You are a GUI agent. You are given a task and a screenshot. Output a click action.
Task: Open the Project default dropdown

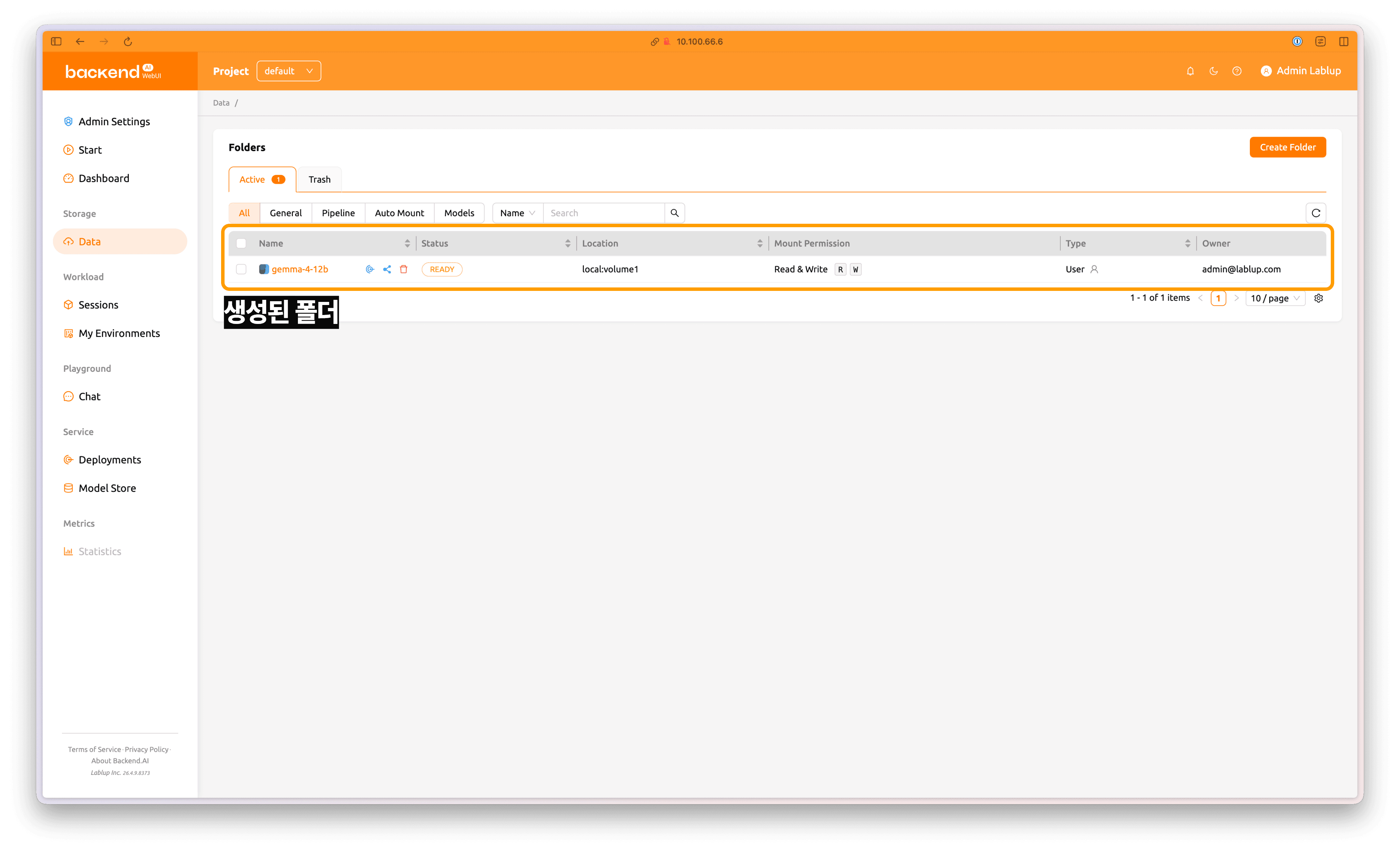tap(289, 71)
